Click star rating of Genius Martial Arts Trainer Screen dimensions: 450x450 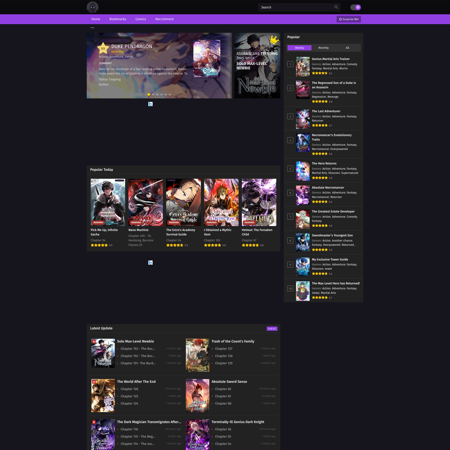click(x=320, y=73)
